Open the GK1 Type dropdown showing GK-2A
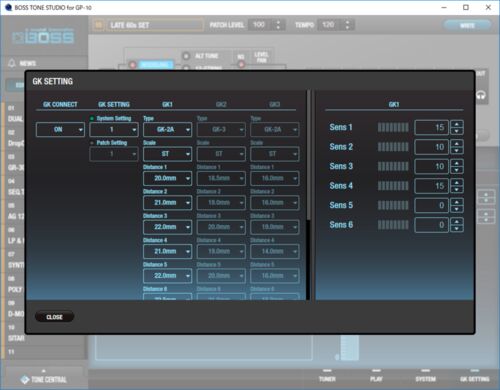Screen dimensions: 500x390 [x=167, y=130]
